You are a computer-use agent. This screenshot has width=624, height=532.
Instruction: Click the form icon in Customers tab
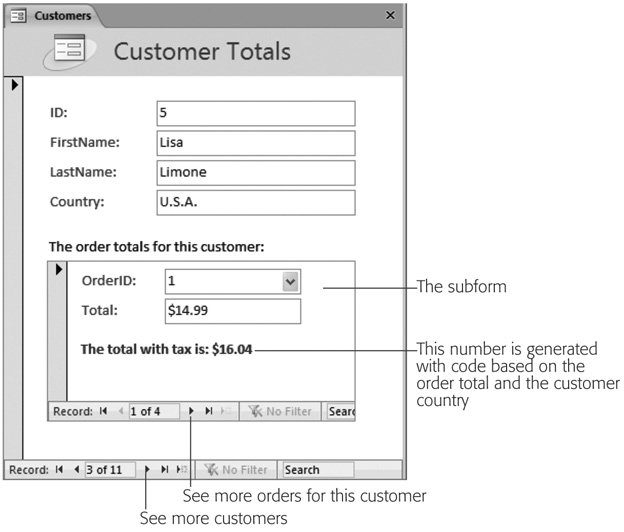18,16
